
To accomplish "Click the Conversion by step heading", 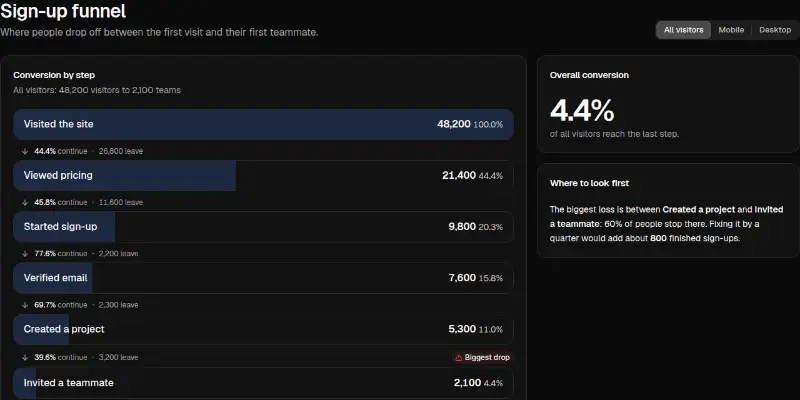I will [54, 75].
